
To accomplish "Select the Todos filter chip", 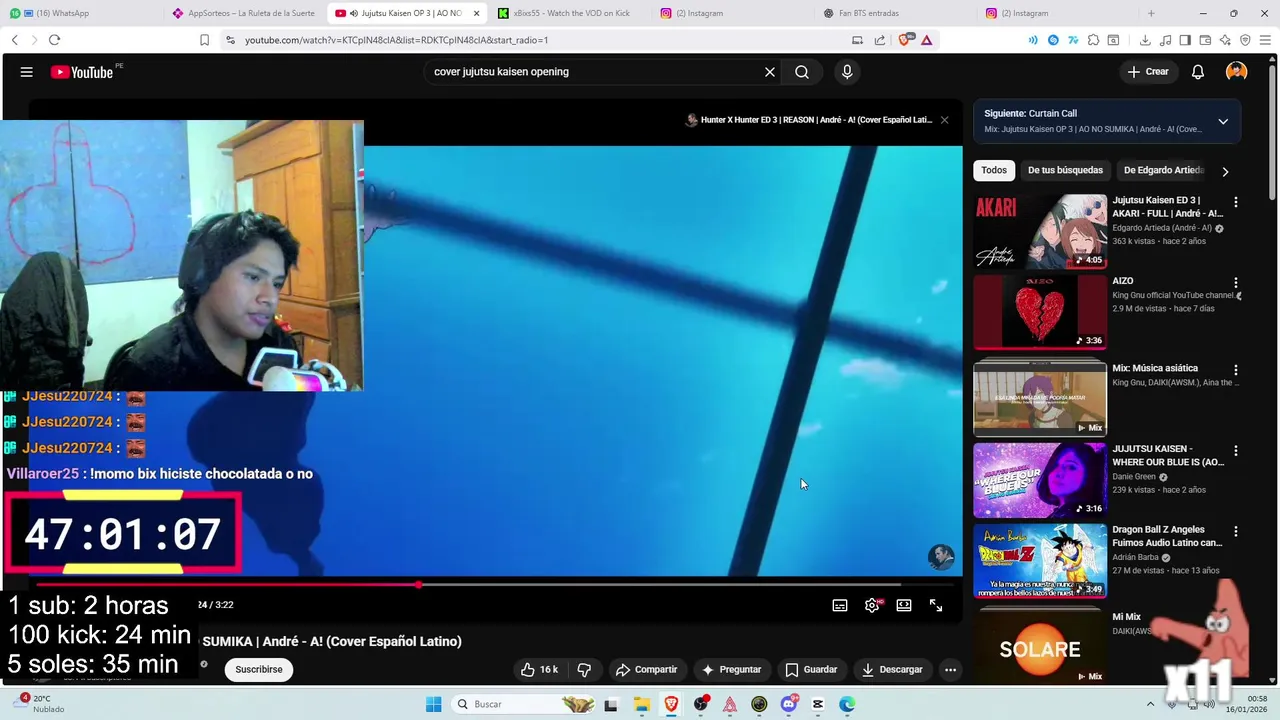I will click(994, 170).
